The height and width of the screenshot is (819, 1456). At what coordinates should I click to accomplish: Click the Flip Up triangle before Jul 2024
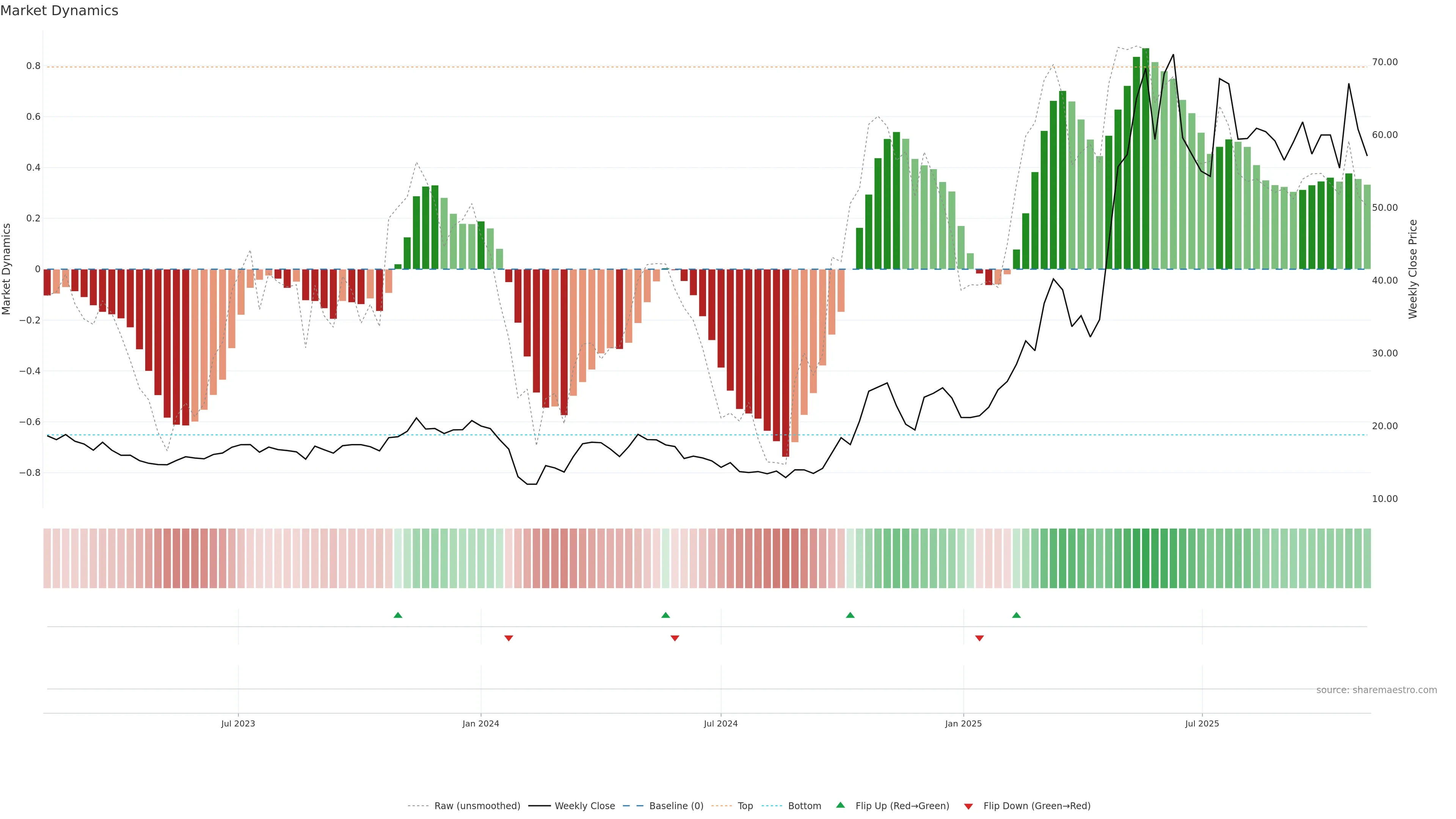pyautogui.click(x=665, y=615)
